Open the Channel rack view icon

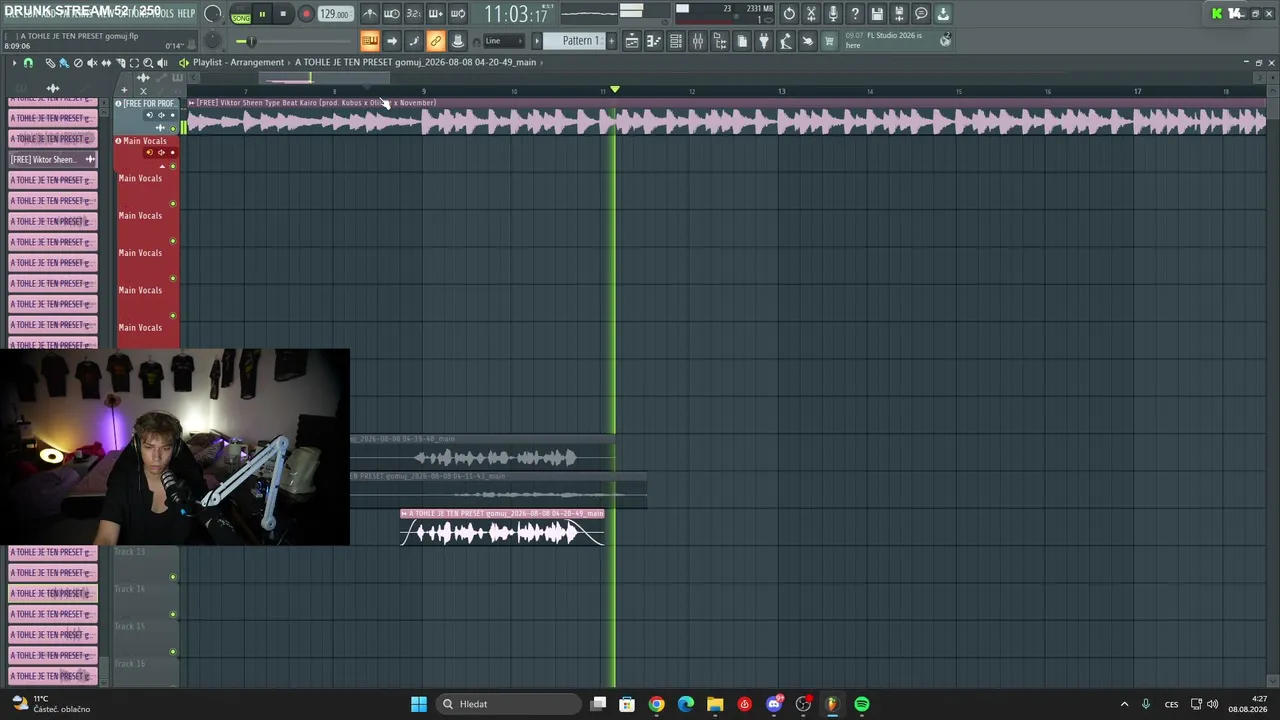(676, 41)
